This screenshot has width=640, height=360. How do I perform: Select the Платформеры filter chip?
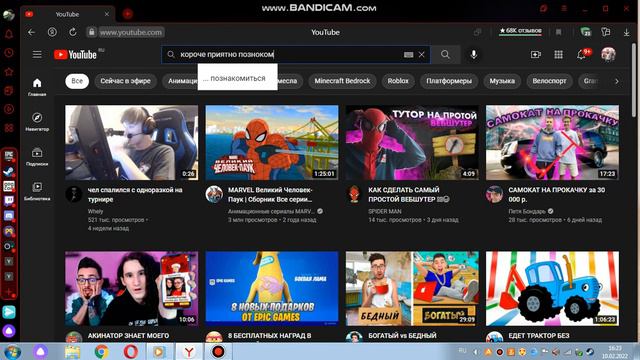pyautogui.click(x=449, y=81)
